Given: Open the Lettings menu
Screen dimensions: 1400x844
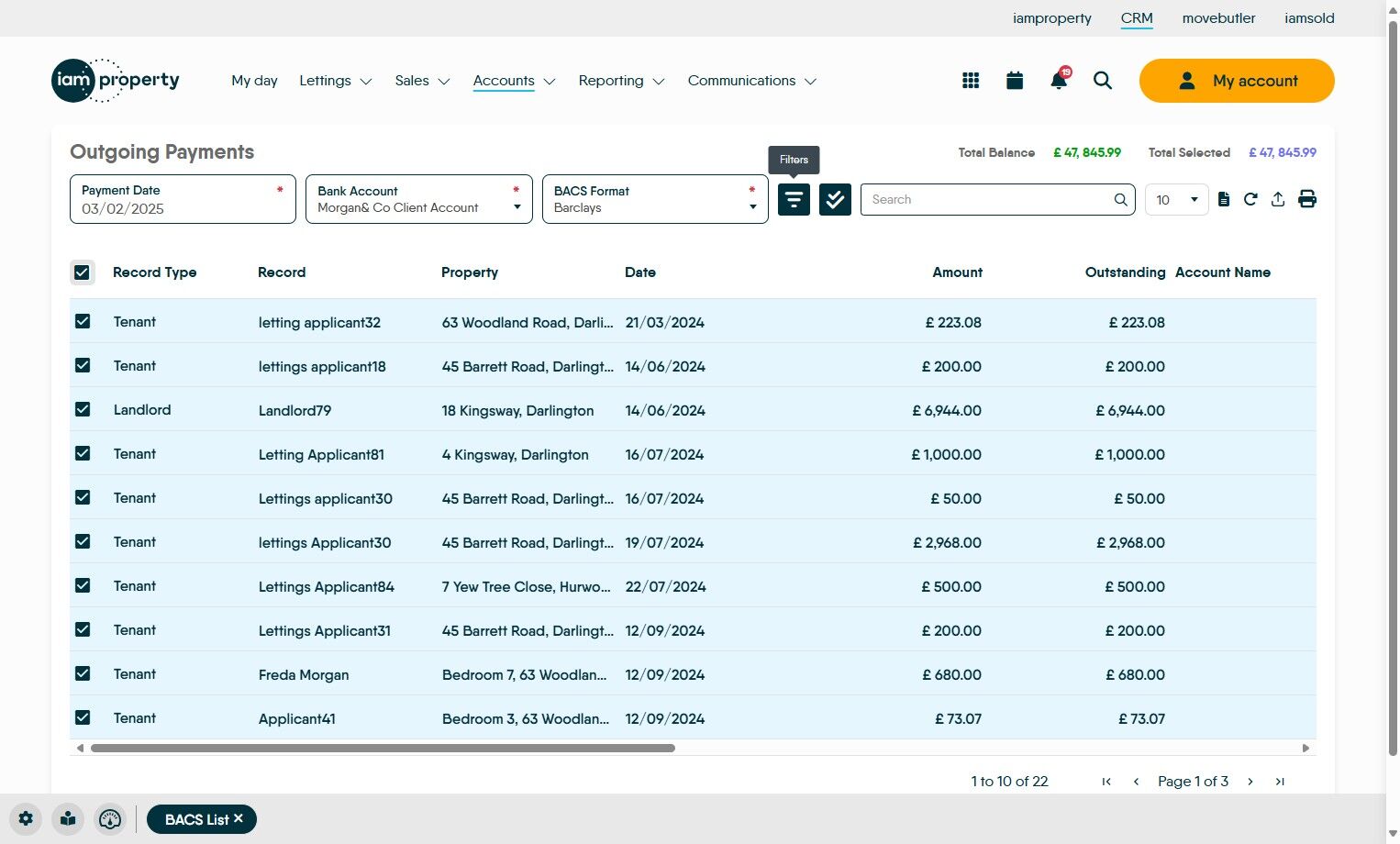Looking at the screenshot, I should point(335,81).
